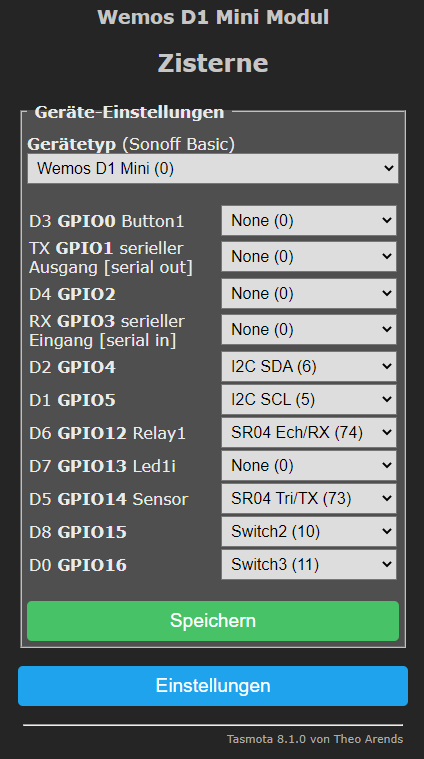Change D8 GPIO15 Switch2 selection

click(309, 531)
